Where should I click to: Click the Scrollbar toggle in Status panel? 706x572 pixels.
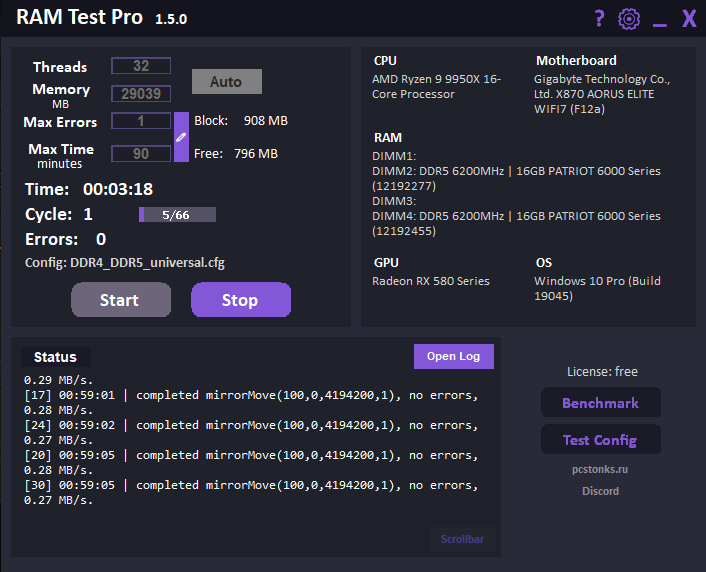coord(463,539)
